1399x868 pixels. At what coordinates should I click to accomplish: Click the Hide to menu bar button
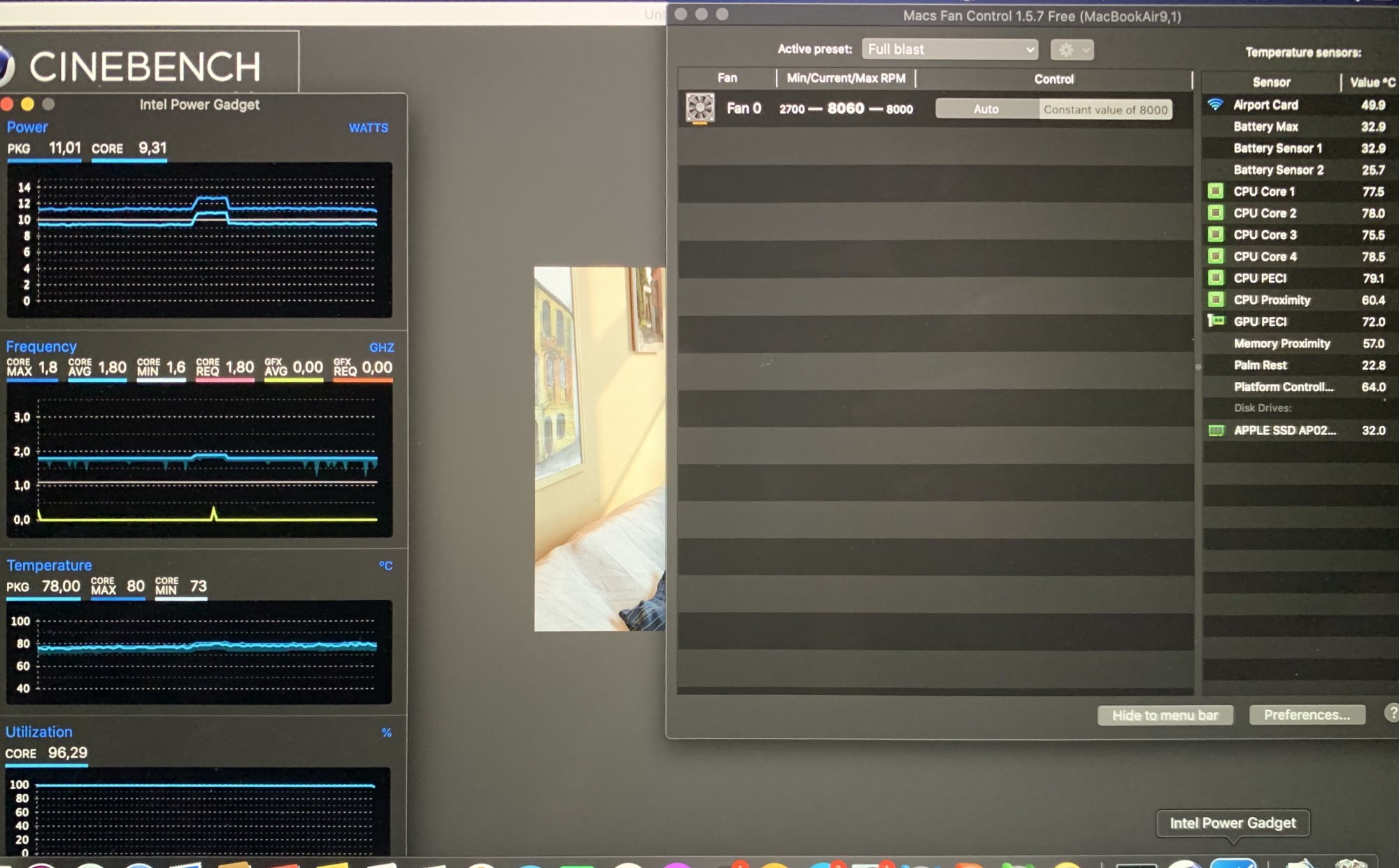[x=1165, y=715]
